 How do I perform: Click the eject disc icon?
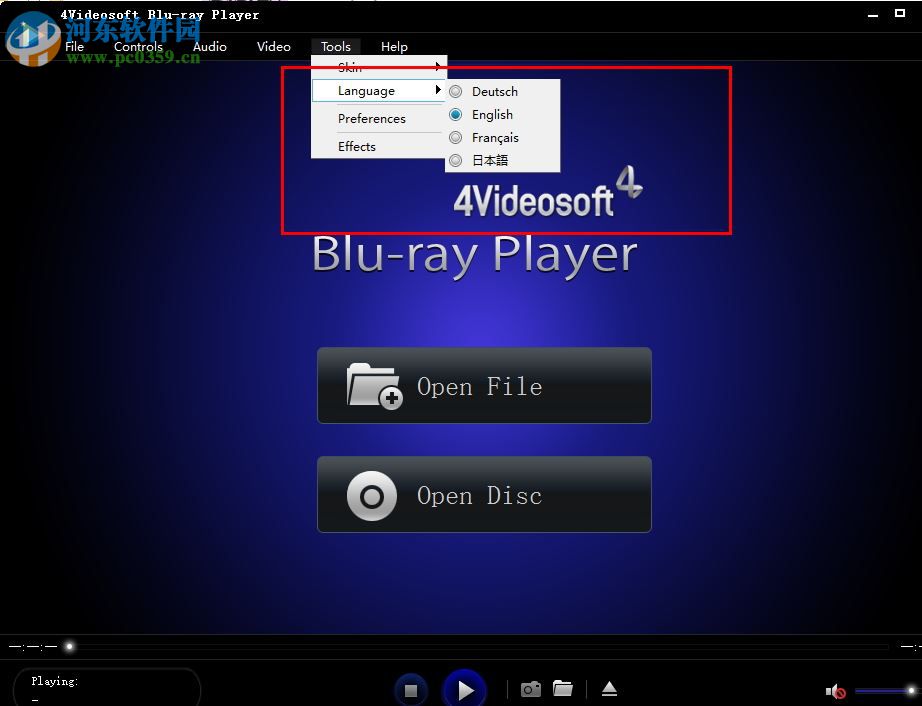610,688
